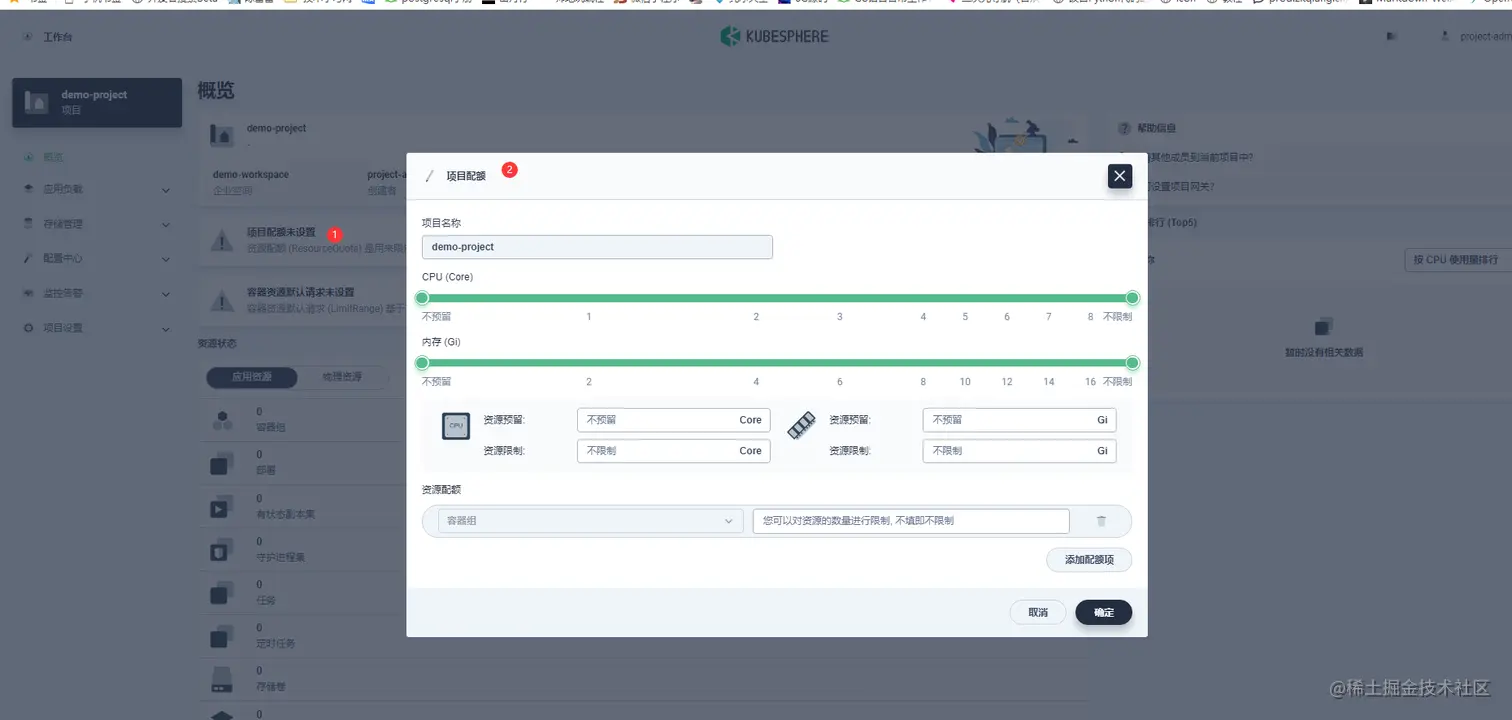The height and width of the screenshot is (720, 1512).
Task: Click the 存储卷 resource icon
Action: coord(222,681)
